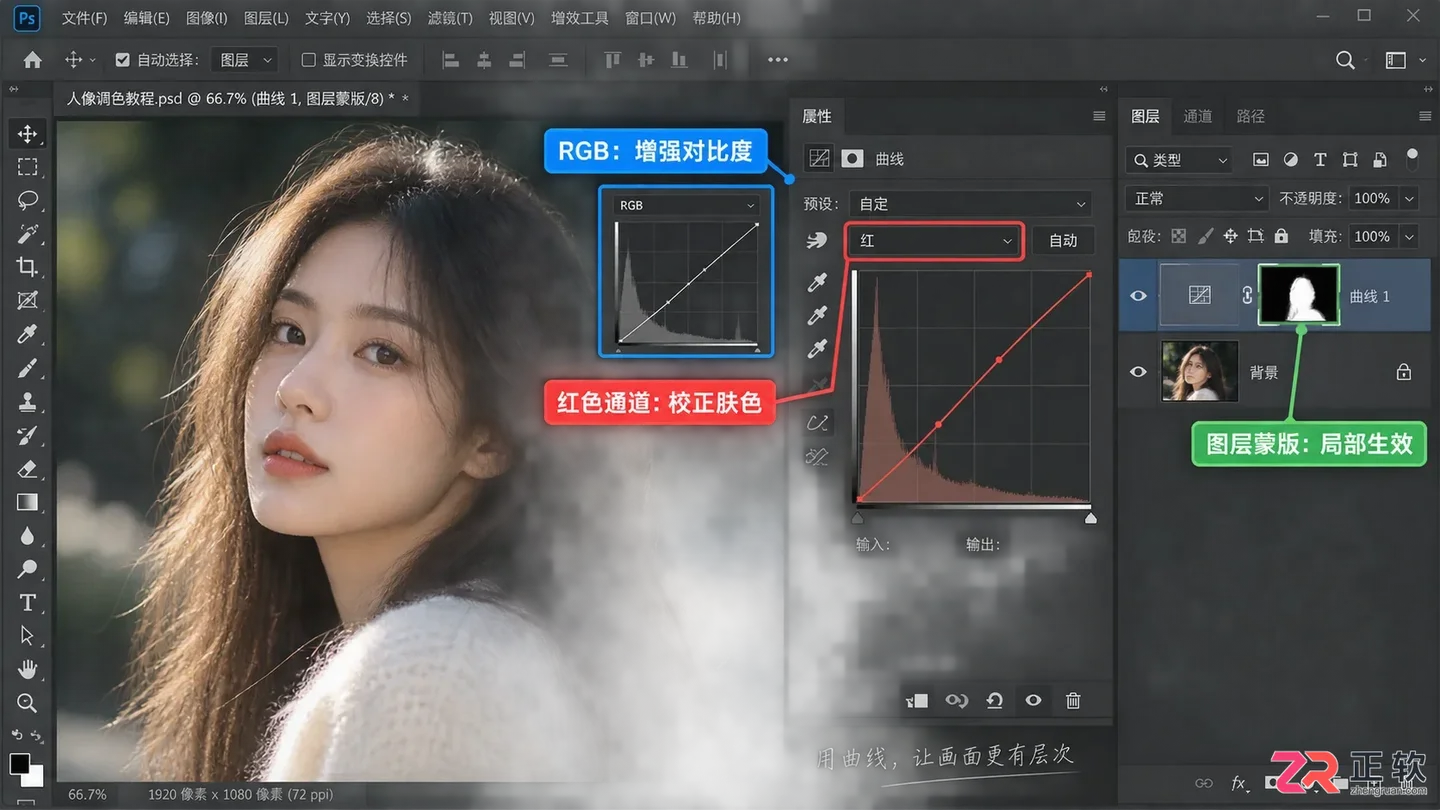
Task: Click the foreground color swatch
Action: tap(19, 764)
